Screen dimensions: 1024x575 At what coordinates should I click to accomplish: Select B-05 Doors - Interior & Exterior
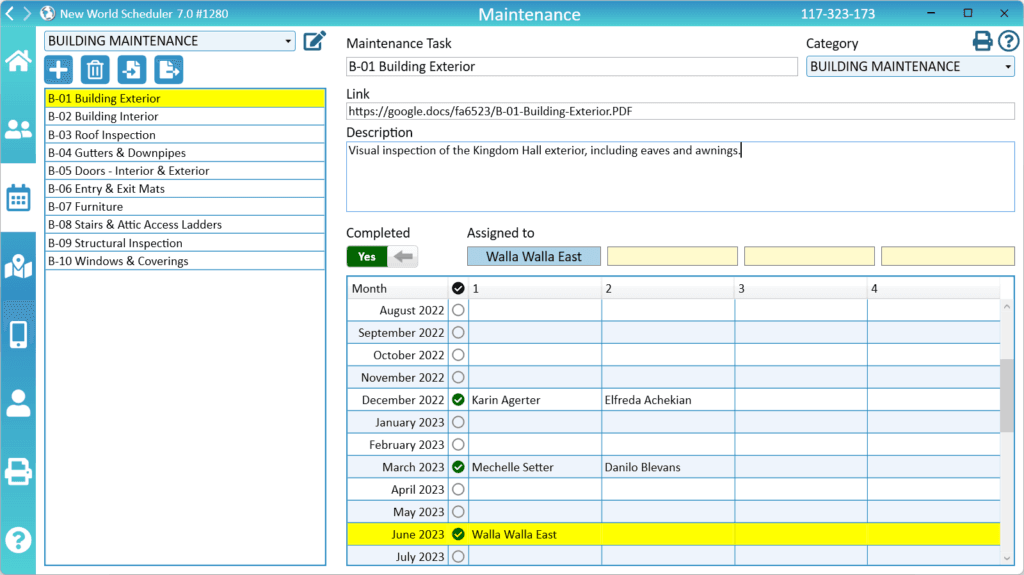[x=185, y=171]
